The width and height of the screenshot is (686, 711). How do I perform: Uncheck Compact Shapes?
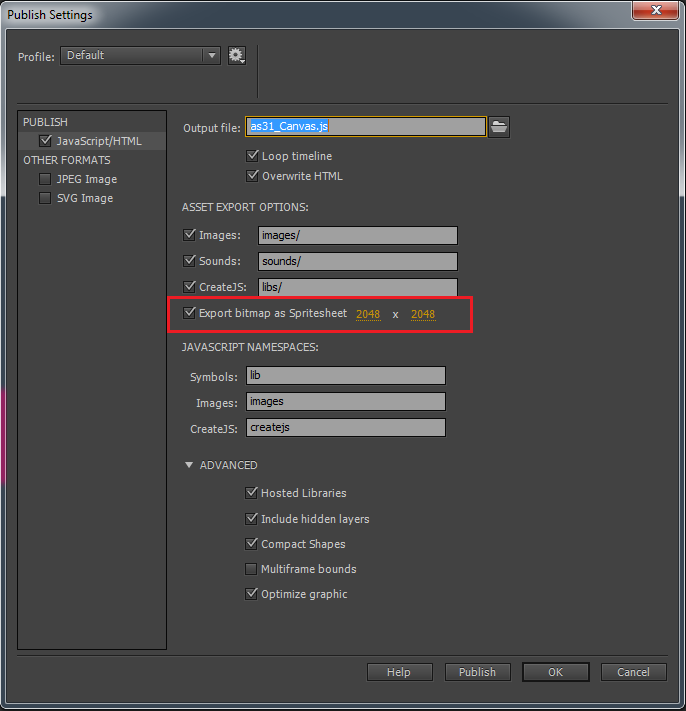coord(251,544)
